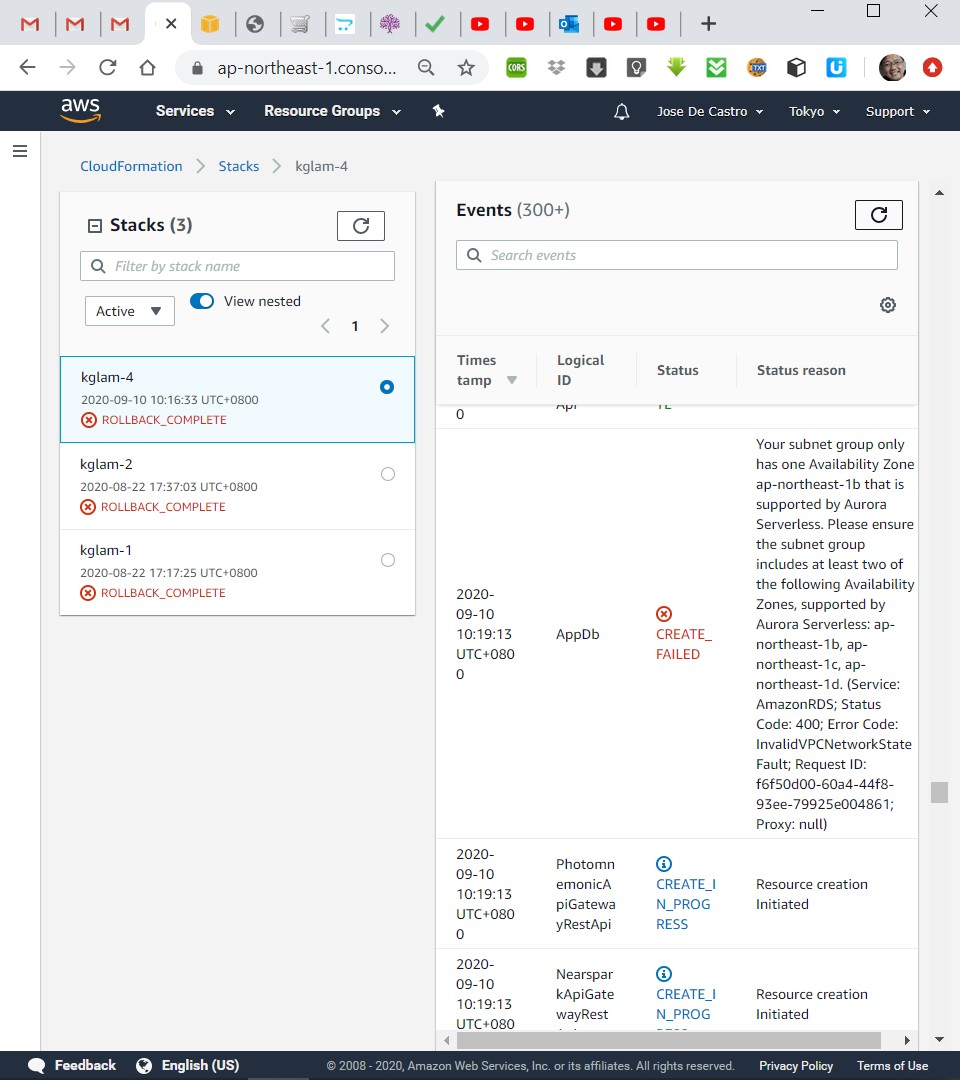Screen dimensions: 960x1080
Task: Switch to the orange box browser tab
Action: coord(210,25)
